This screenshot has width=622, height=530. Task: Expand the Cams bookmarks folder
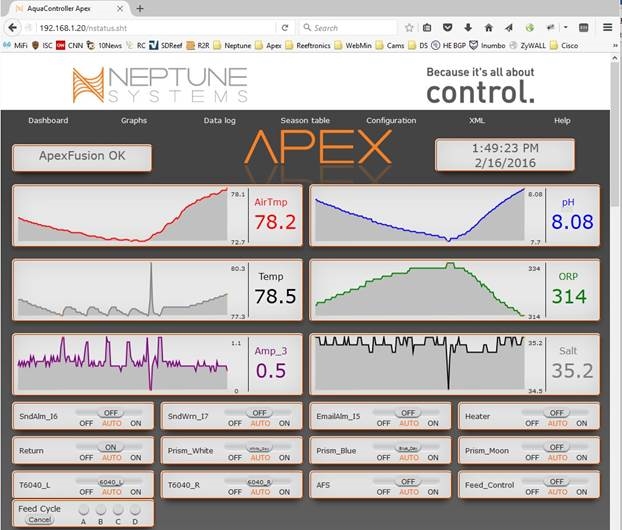(390, 45)
